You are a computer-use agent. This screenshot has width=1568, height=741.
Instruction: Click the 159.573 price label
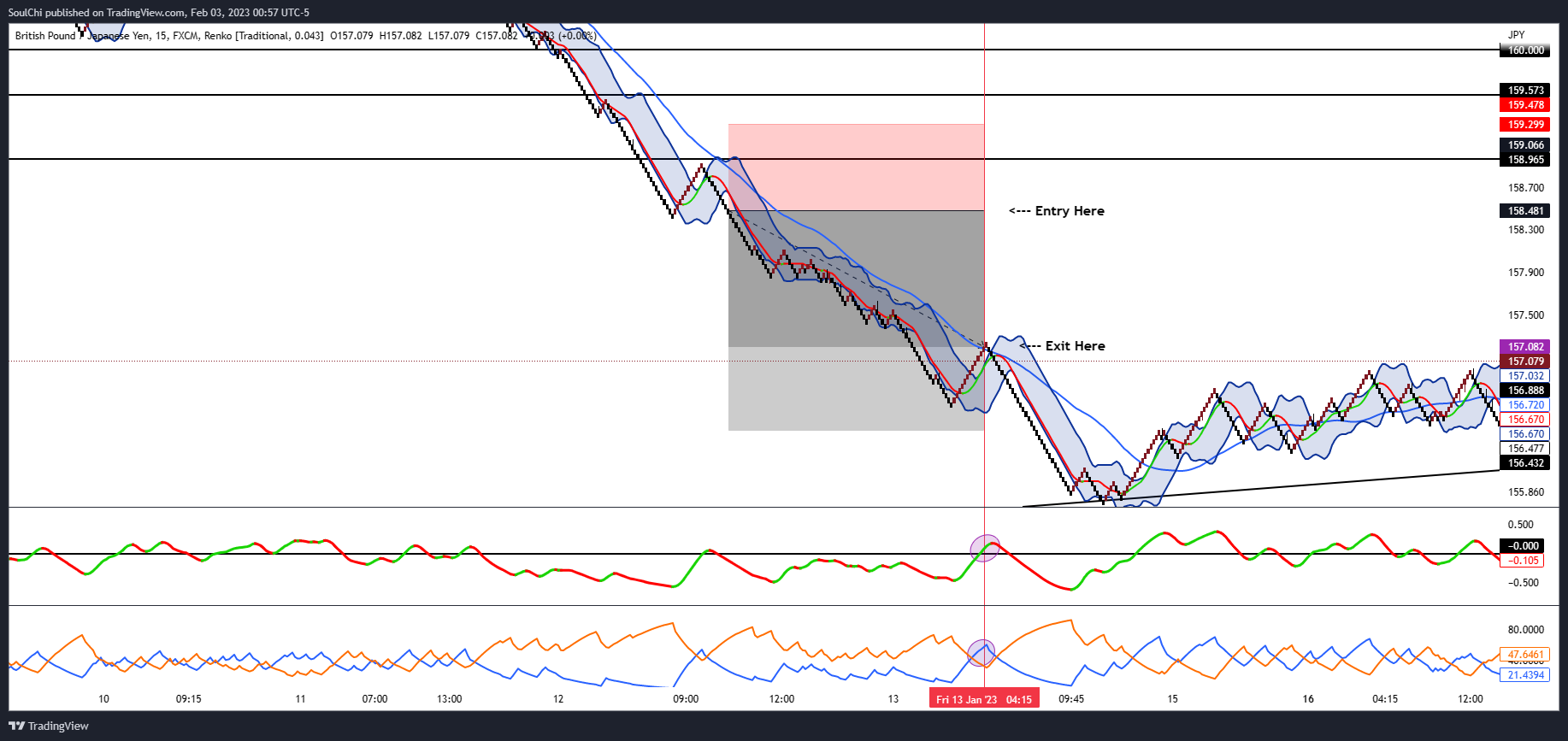click(x=1525, y=91)
